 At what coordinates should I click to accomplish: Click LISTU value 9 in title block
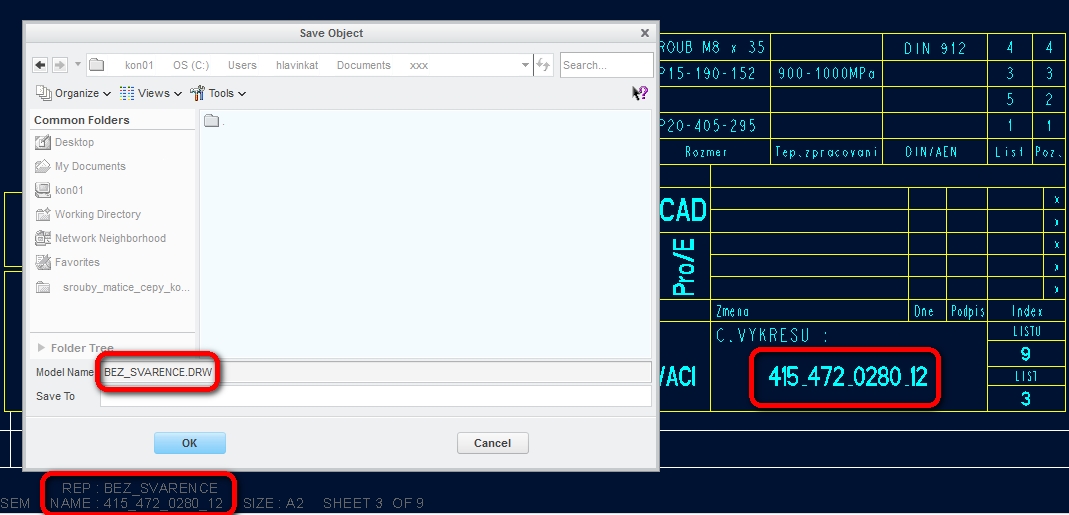click(x=1025, y=354)
